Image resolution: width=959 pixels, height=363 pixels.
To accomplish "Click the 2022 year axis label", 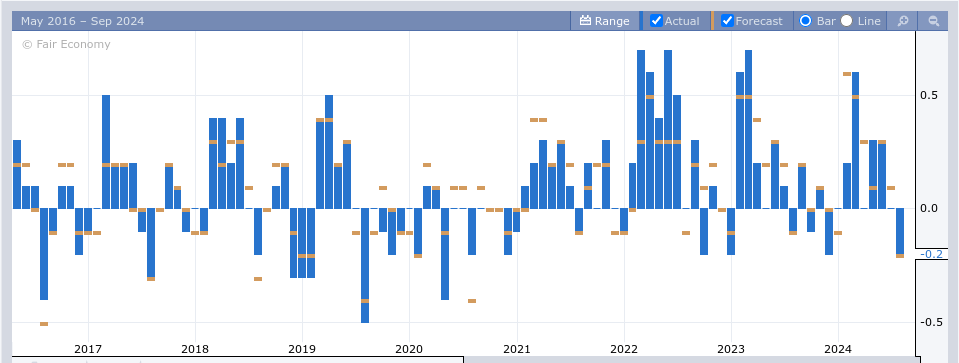I will (624, 349).
